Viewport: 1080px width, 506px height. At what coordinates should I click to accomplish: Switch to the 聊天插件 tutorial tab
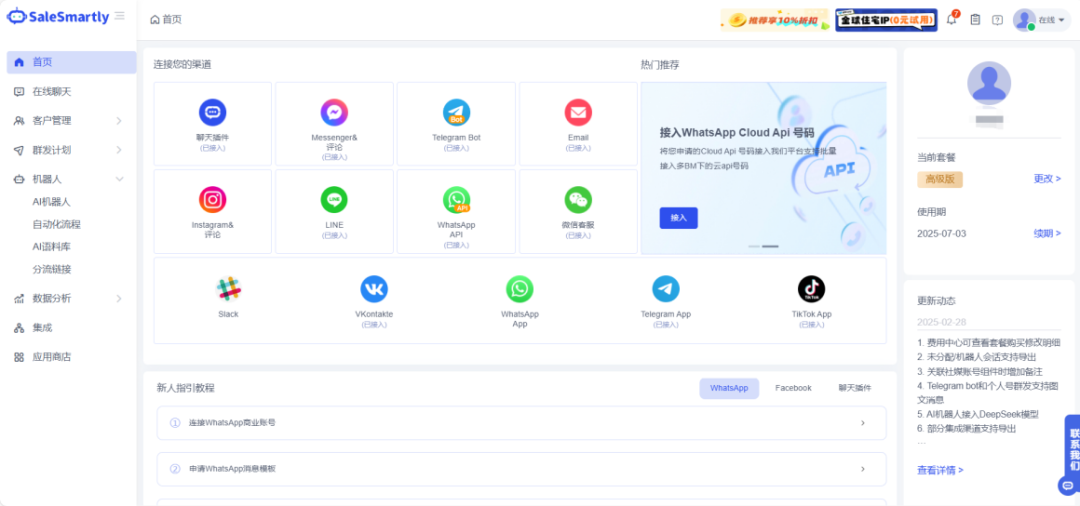point(854,388)
